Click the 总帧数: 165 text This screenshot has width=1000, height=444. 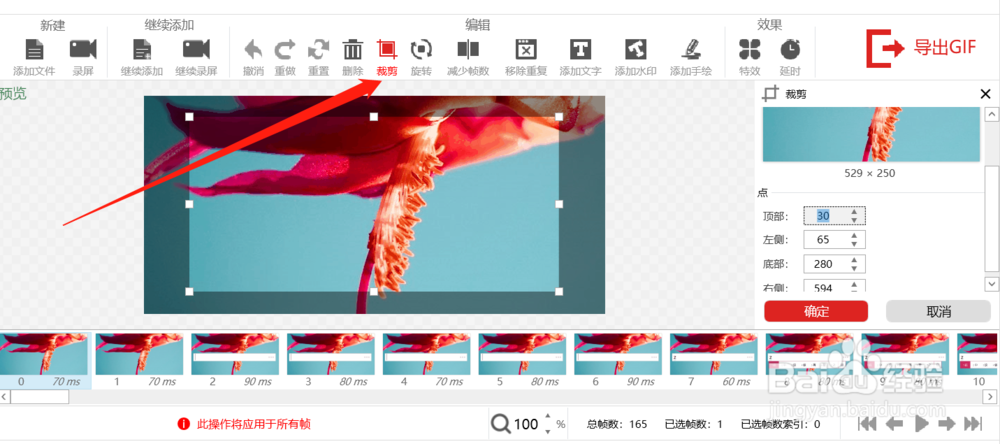pyautogui.click(x=617, y=424)
